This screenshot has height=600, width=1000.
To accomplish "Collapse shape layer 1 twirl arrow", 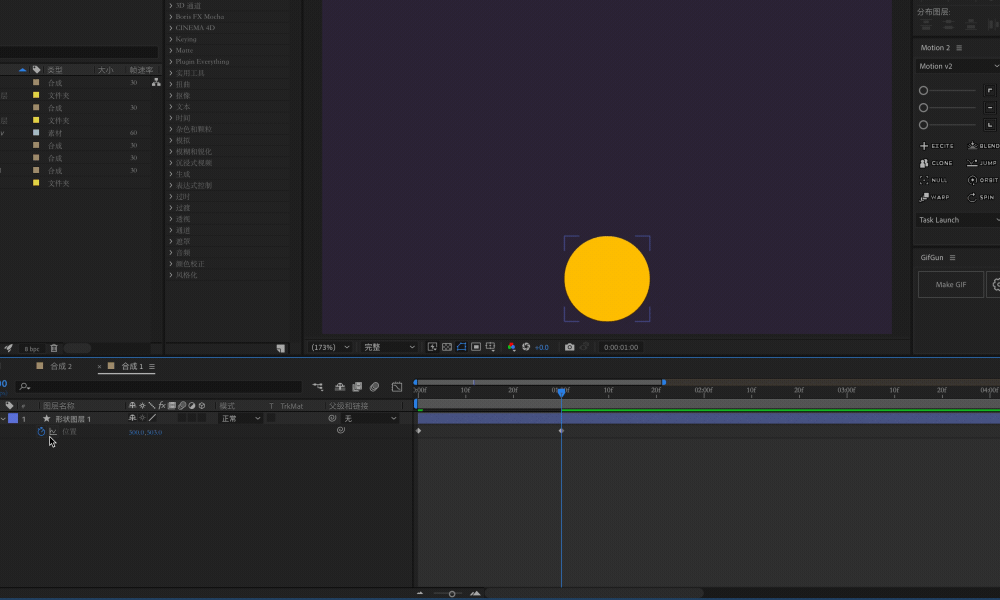I will 3,419.
